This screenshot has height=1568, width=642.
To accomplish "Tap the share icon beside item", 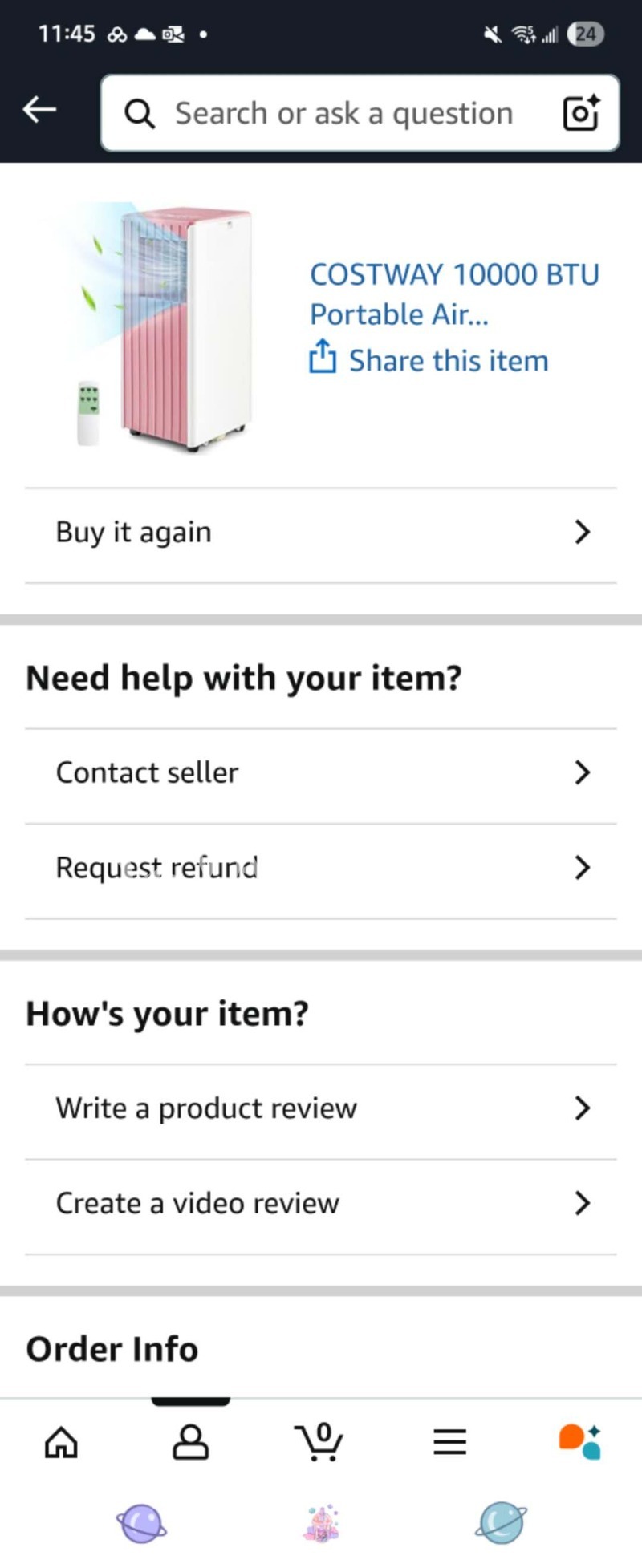I will coord(322,358).
